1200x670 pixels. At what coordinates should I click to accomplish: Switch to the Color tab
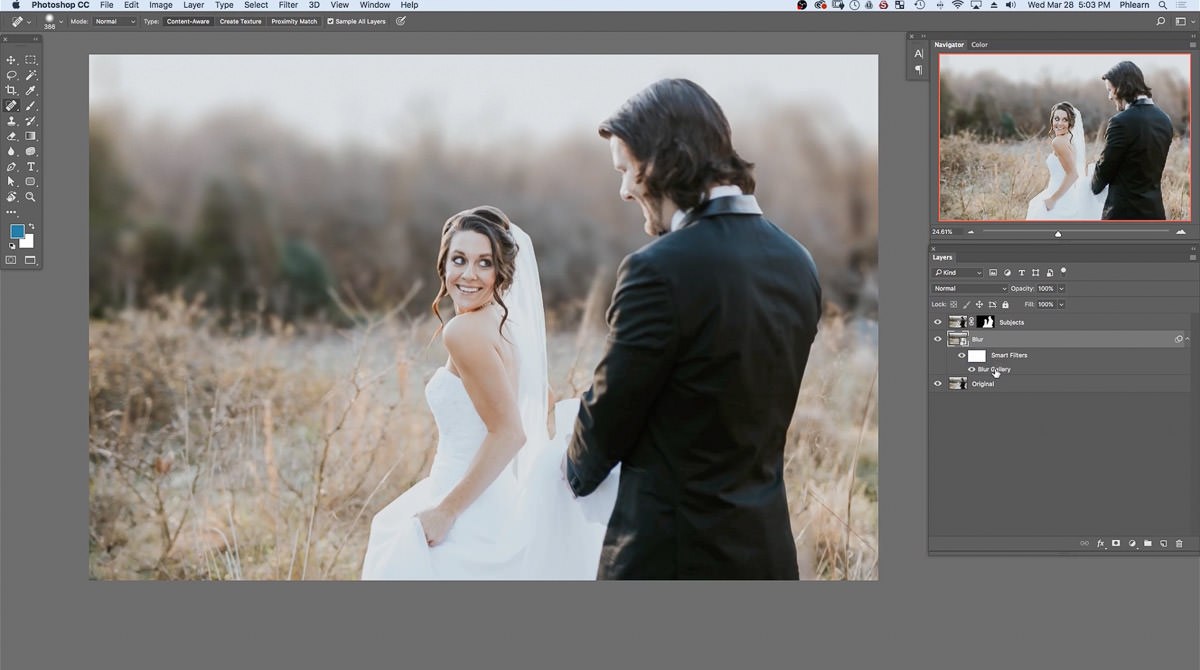click(x=979, y=44)
